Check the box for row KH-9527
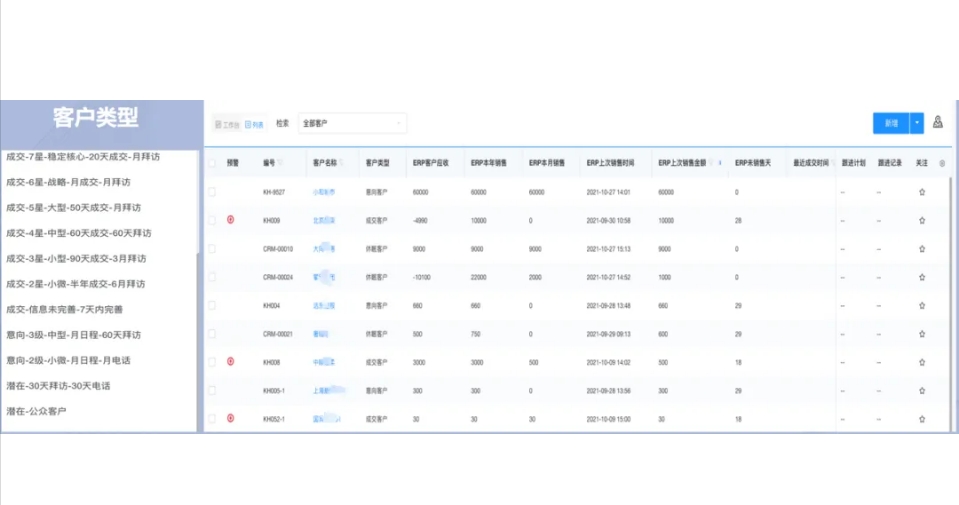The height and width of the screenshot is (505, 959). pos(212,192)
